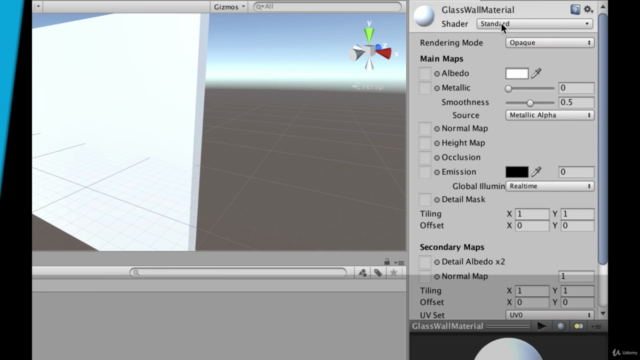This screenshot has height=360, width=640.
Task: Select Secondary Normal Map texture slot
Action: coord(425,276)
